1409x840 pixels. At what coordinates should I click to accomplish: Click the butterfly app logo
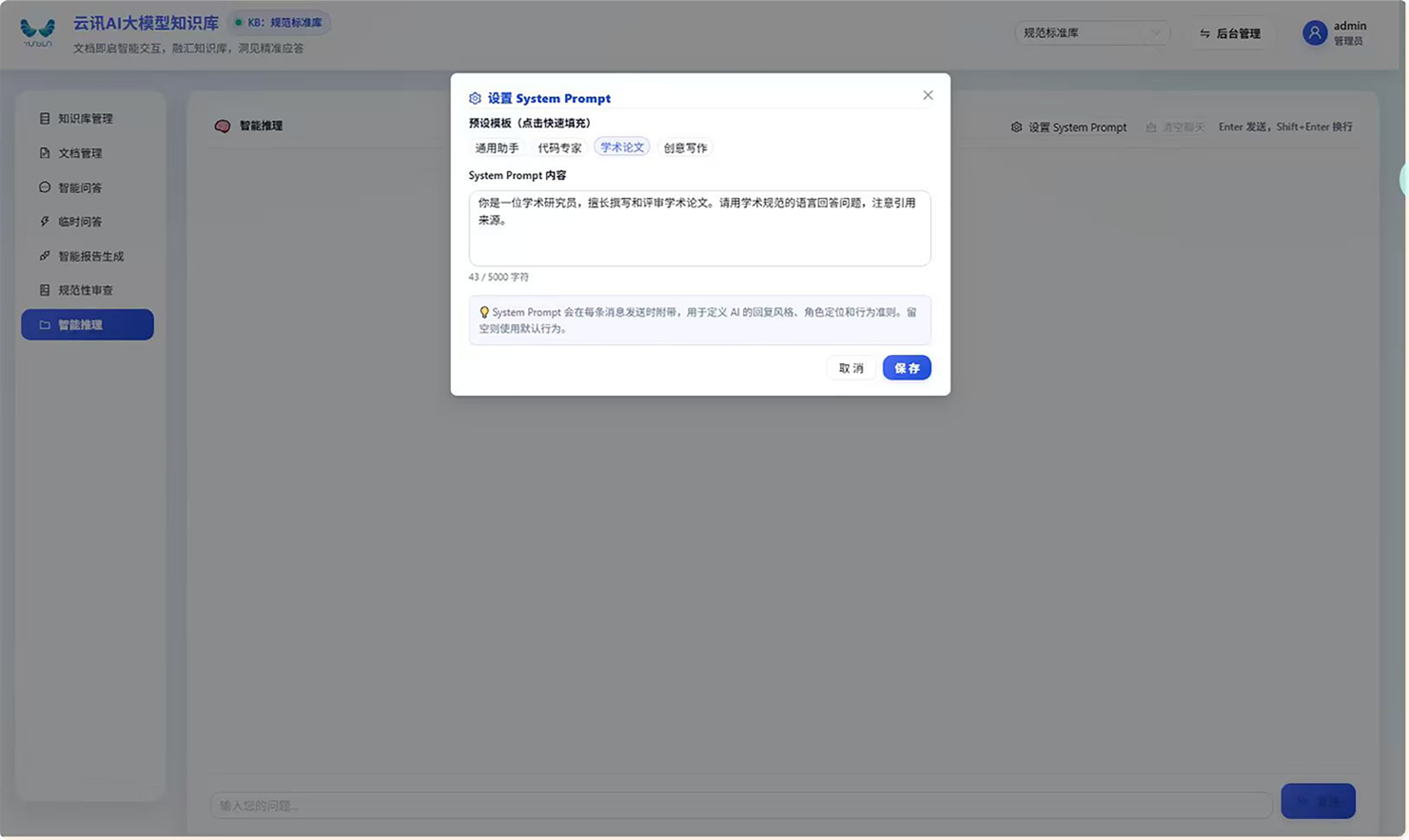pyautogui.click(x=38, y=32)
